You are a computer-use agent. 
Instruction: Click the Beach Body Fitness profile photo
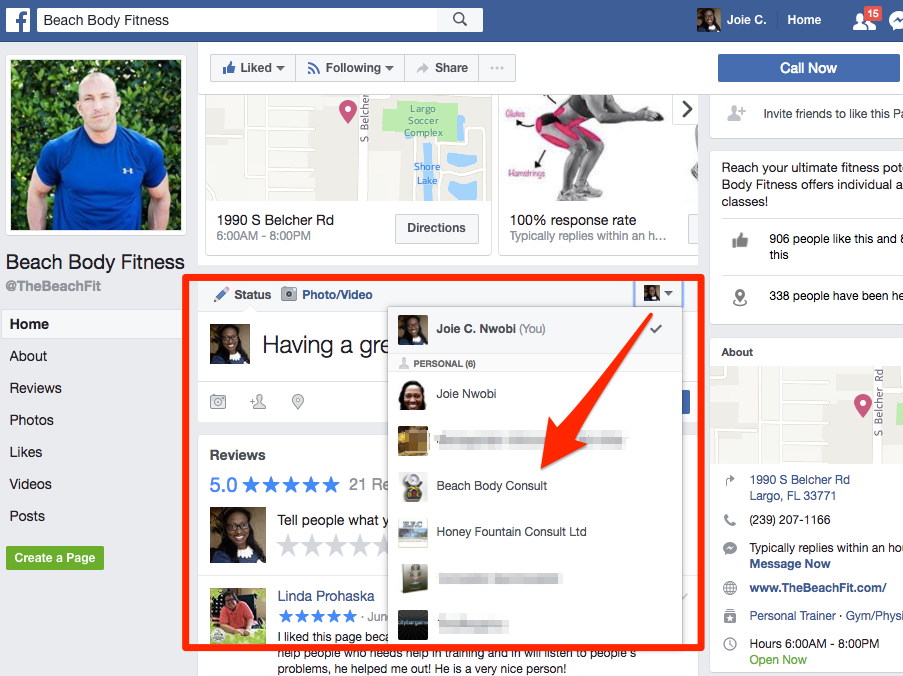tap(96, 145)
